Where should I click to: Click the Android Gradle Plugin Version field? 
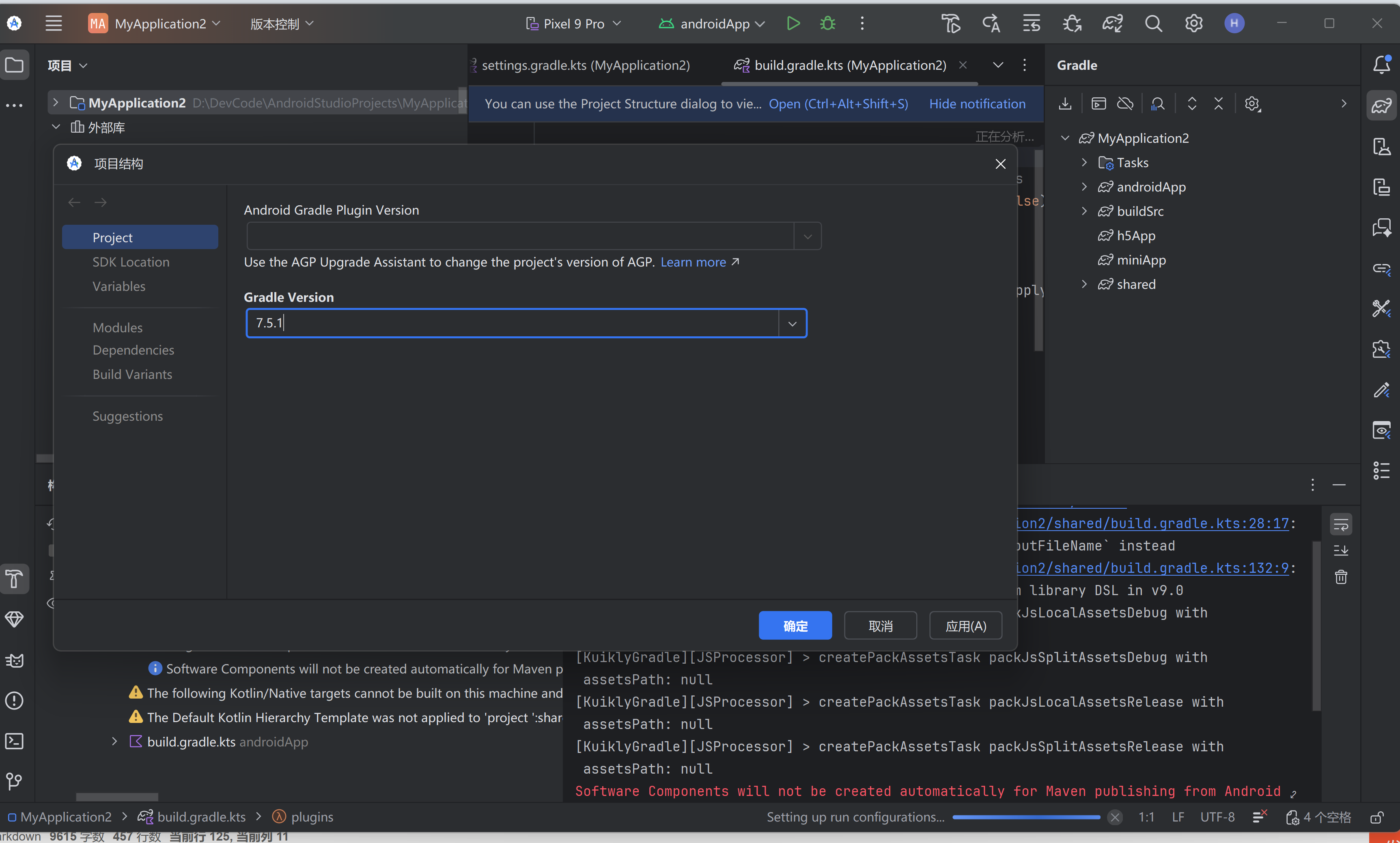(520, 236)
